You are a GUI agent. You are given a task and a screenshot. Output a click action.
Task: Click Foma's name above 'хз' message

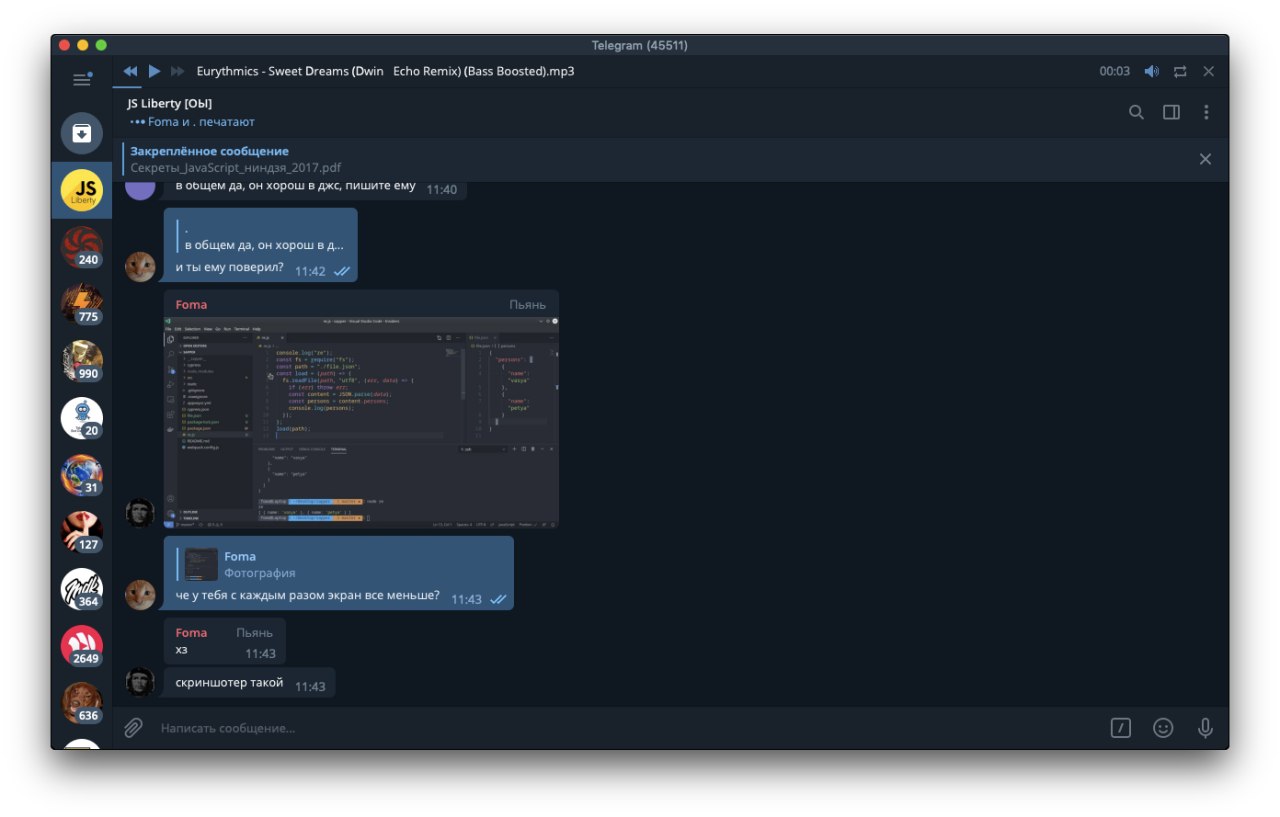tap(191, 632)
